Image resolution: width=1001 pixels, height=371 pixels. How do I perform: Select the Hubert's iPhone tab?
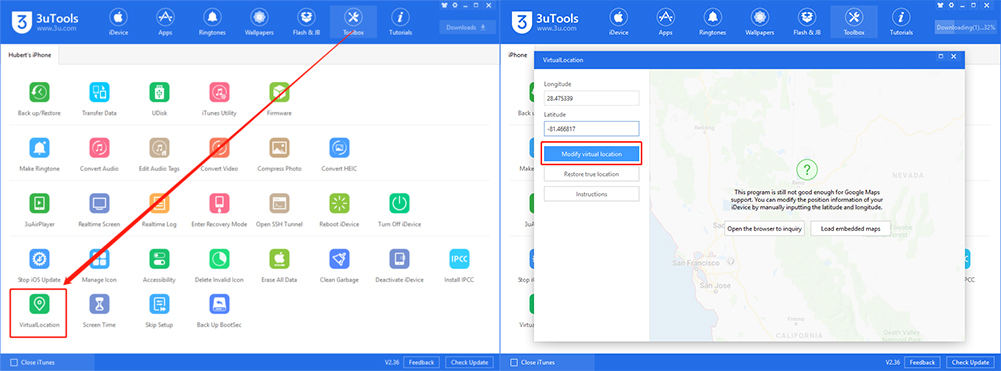30,55
